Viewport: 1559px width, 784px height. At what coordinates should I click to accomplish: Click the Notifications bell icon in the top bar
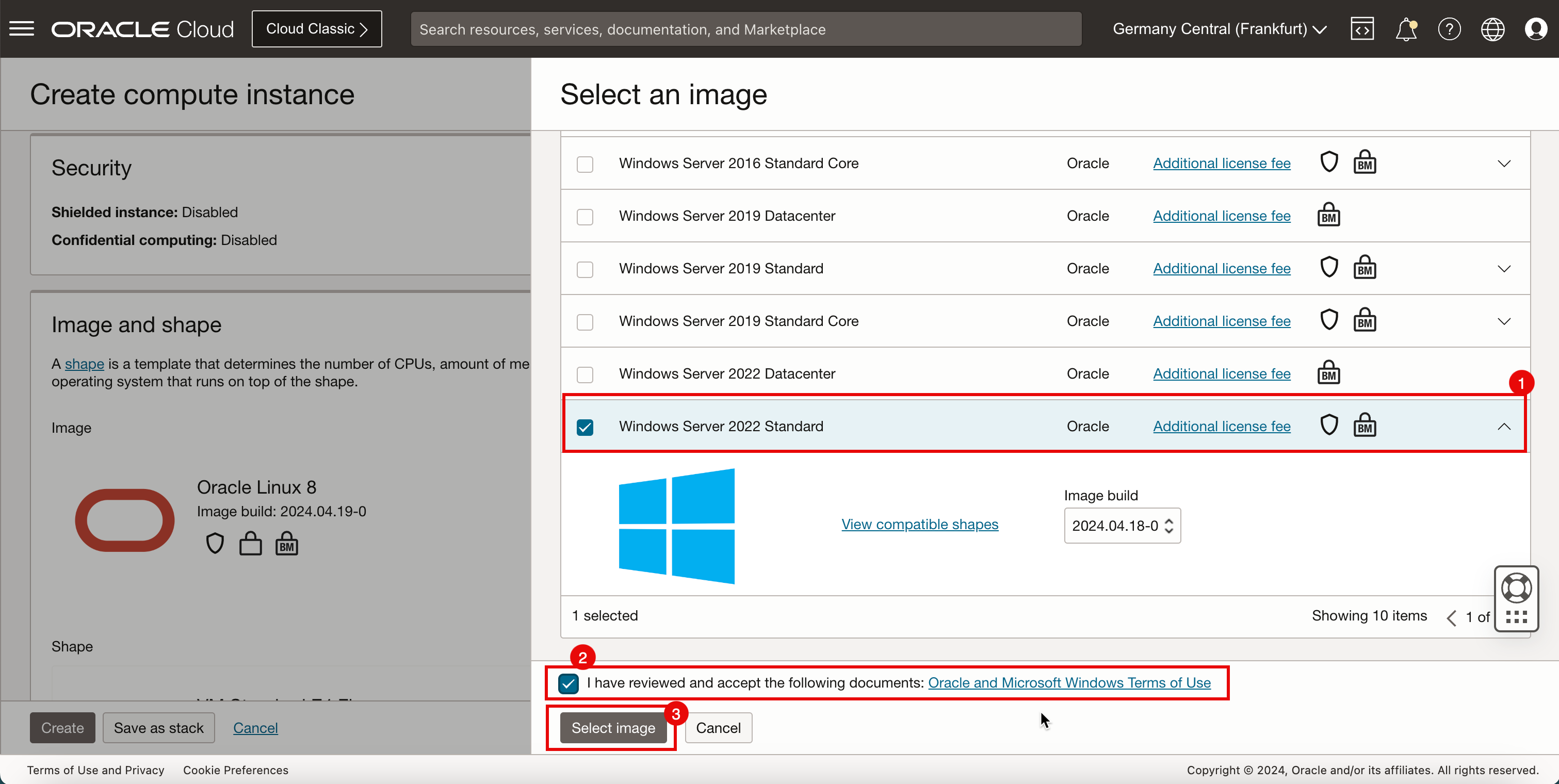point(1405,29)
